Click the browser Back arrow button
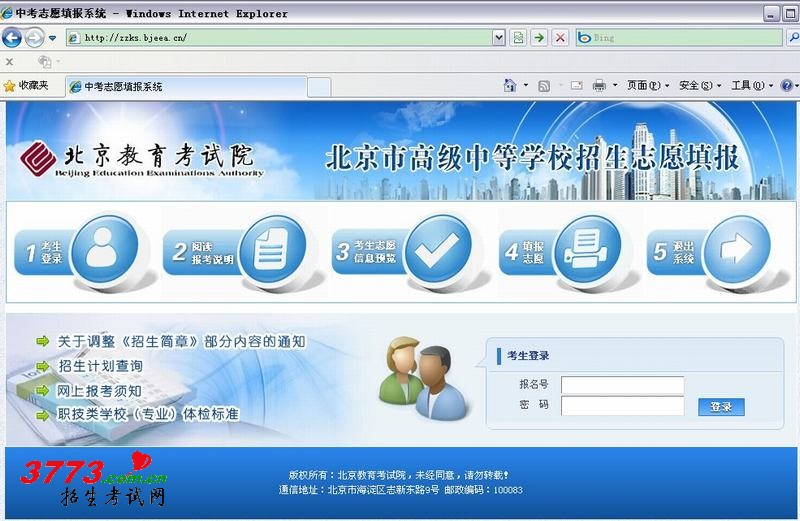This screenshot has width=800, height=521. tap(12, 38)
